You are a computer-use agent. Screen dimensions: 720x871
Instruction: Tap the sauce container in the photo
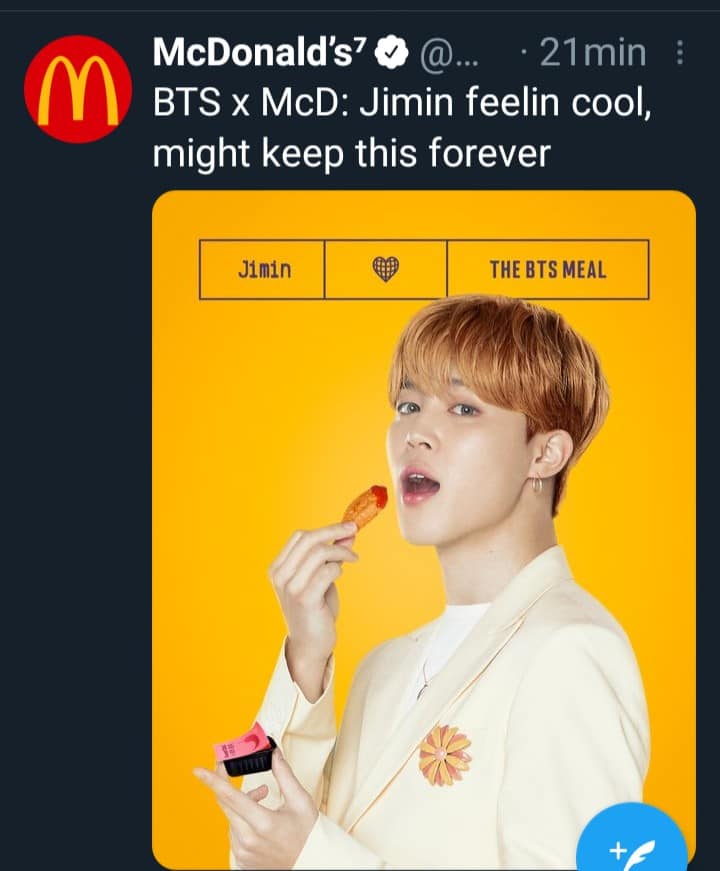click(245, 750)
